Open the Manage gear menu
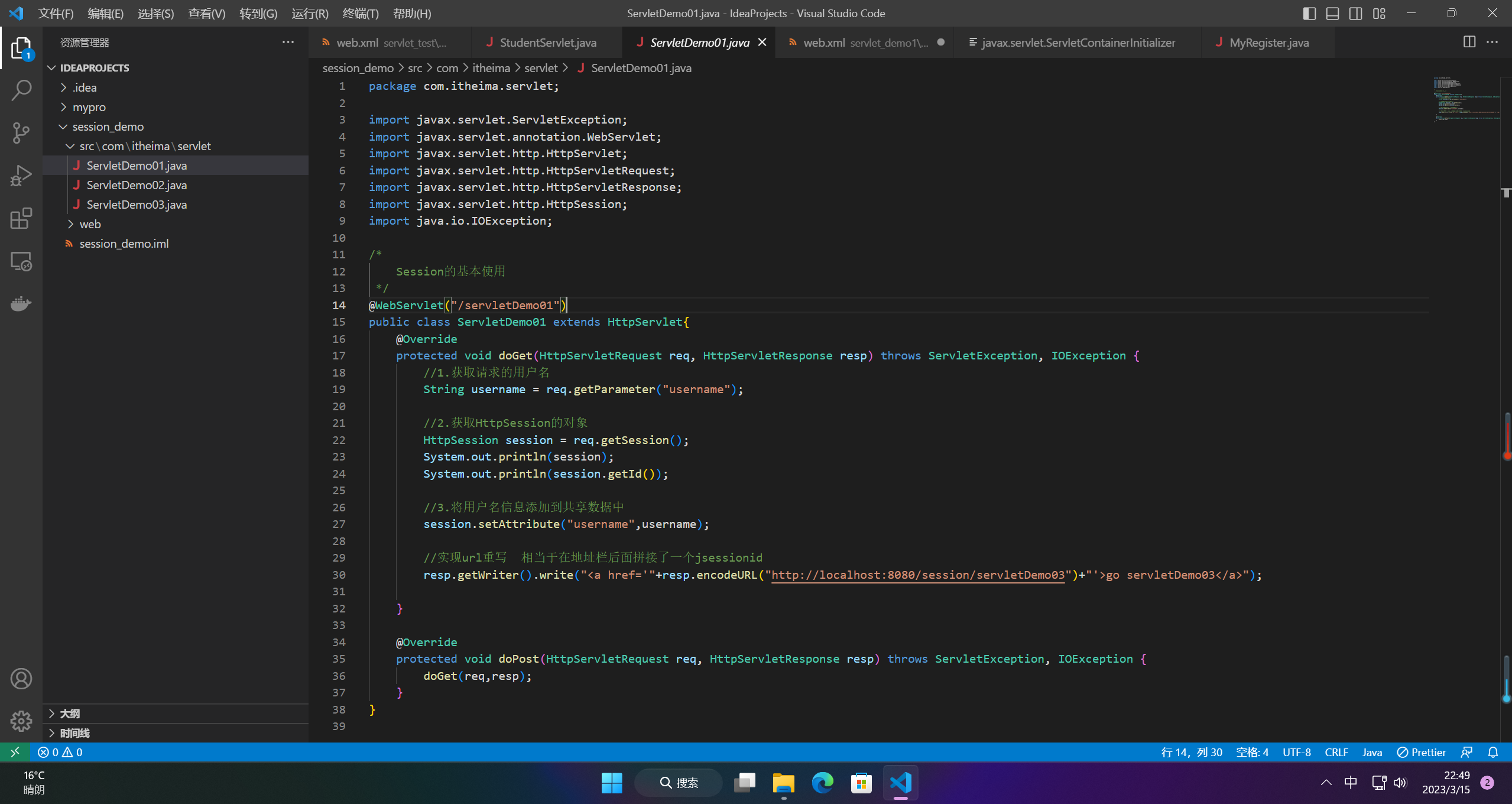Image resolution: width=1512 pixels, height=804 pixels. (x=21, y=721)
